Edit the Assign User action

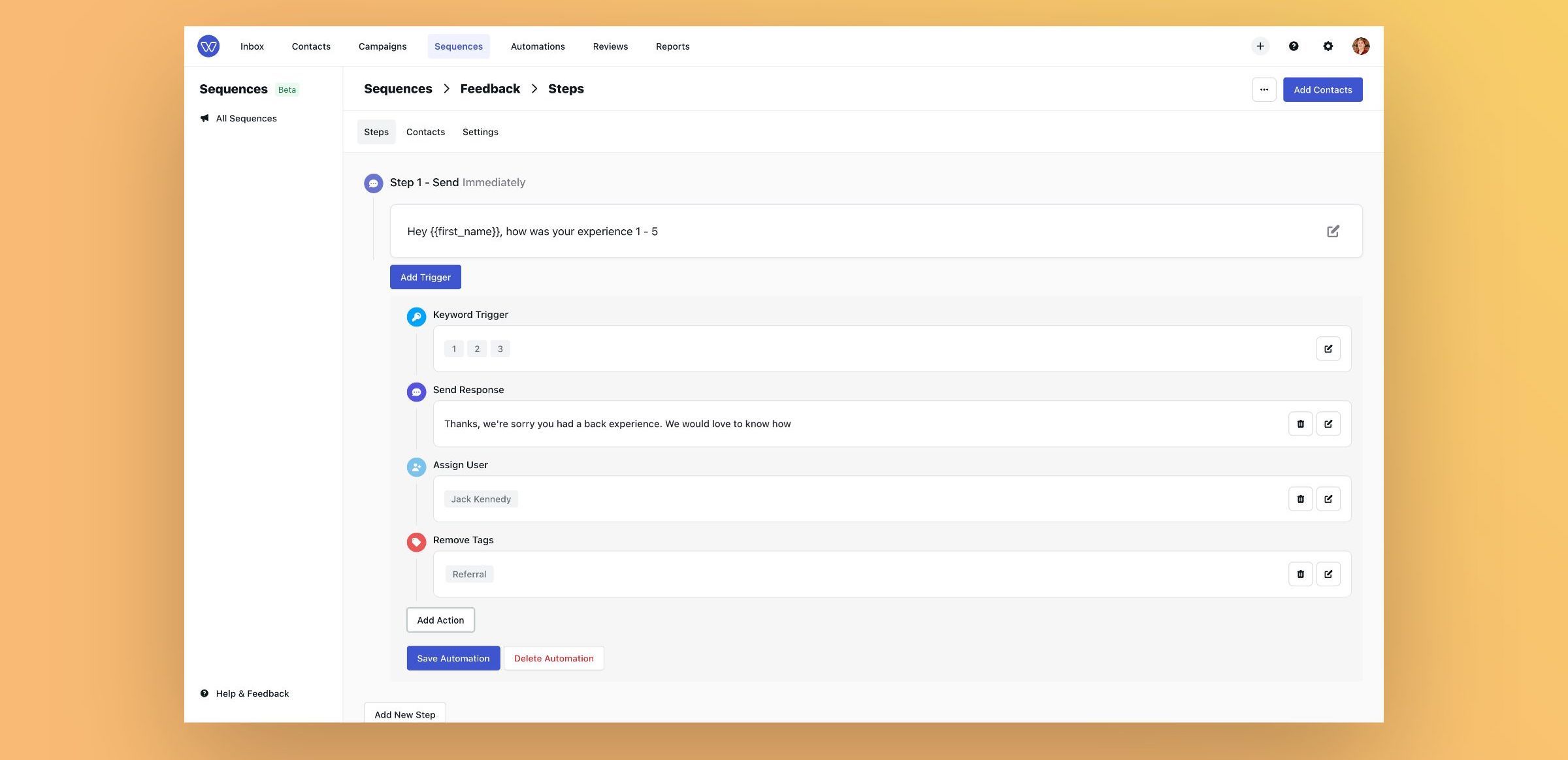1328,499
